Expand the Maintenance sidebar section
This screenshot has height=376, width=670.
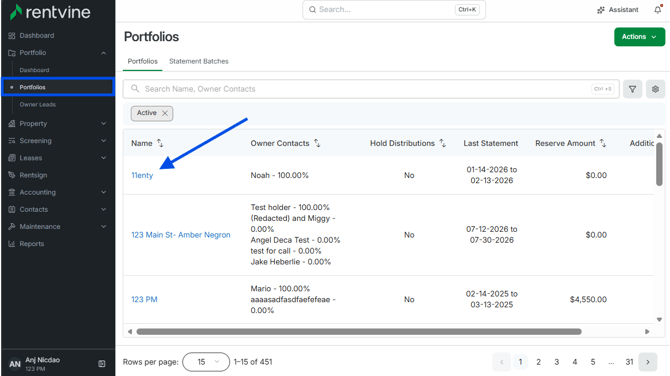(x=103, y=226)
